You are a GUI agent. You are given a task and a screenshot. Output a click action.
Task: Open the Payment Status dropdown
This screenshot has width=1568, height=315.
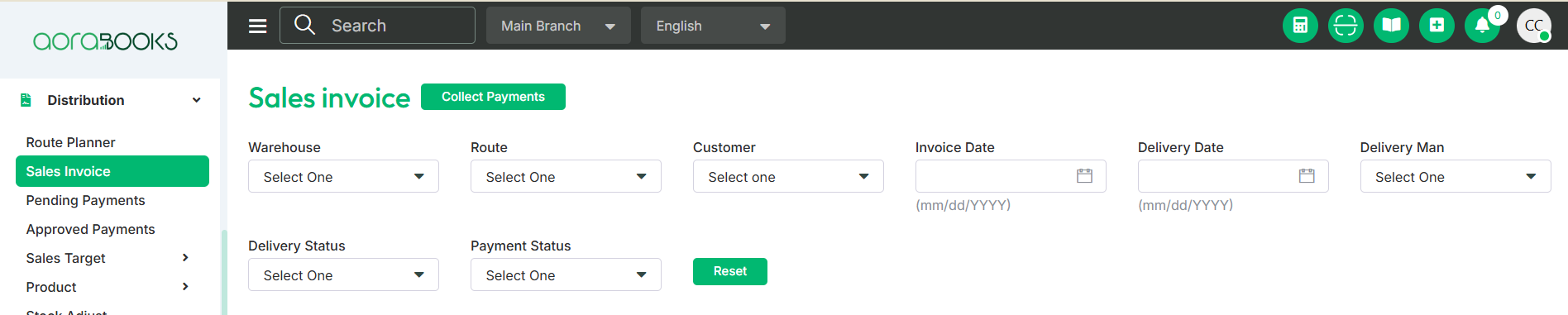click(x=566, y=274)
